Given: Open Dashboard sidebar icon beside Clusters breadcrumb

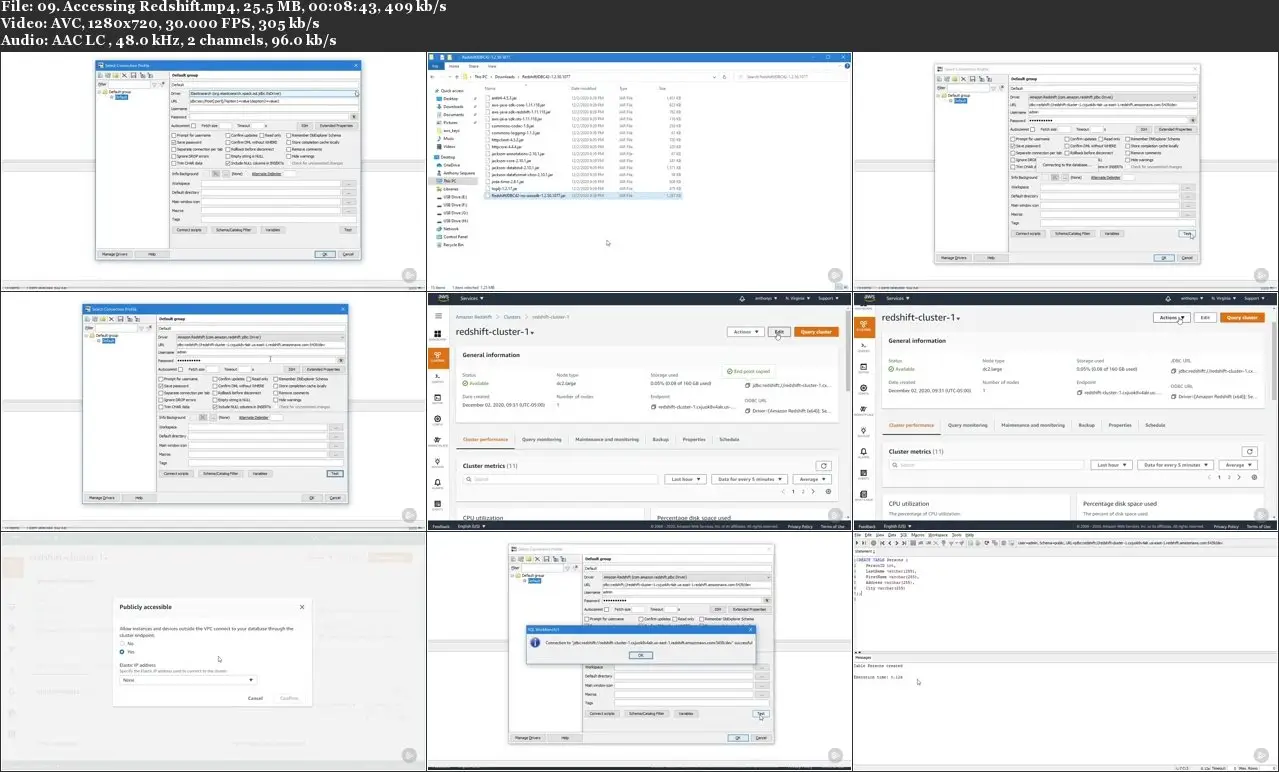Looking at the screenshot, I should point(438,334).
